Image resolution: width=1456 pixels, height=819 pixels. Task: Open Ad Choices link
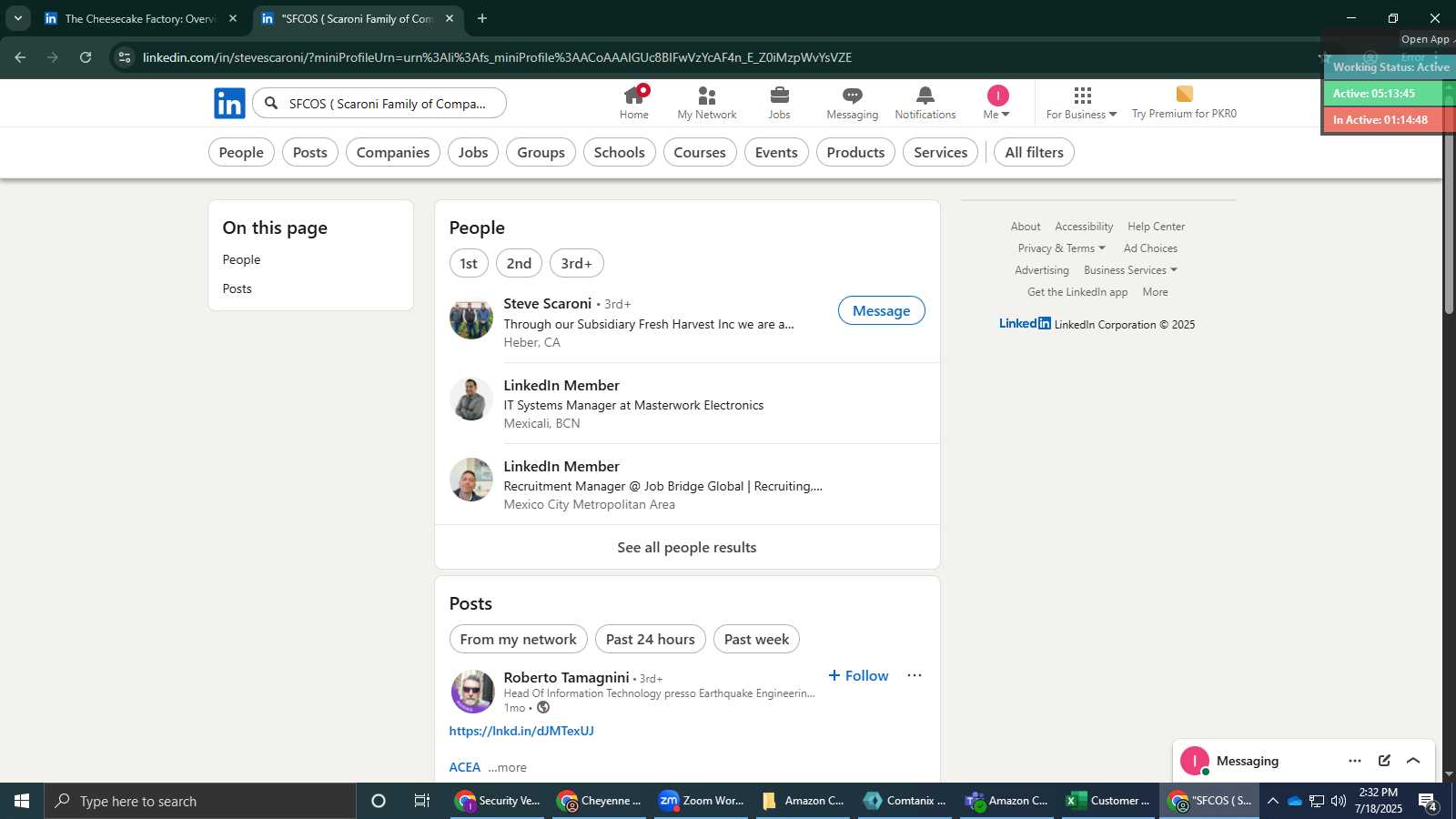point(1150,248)
